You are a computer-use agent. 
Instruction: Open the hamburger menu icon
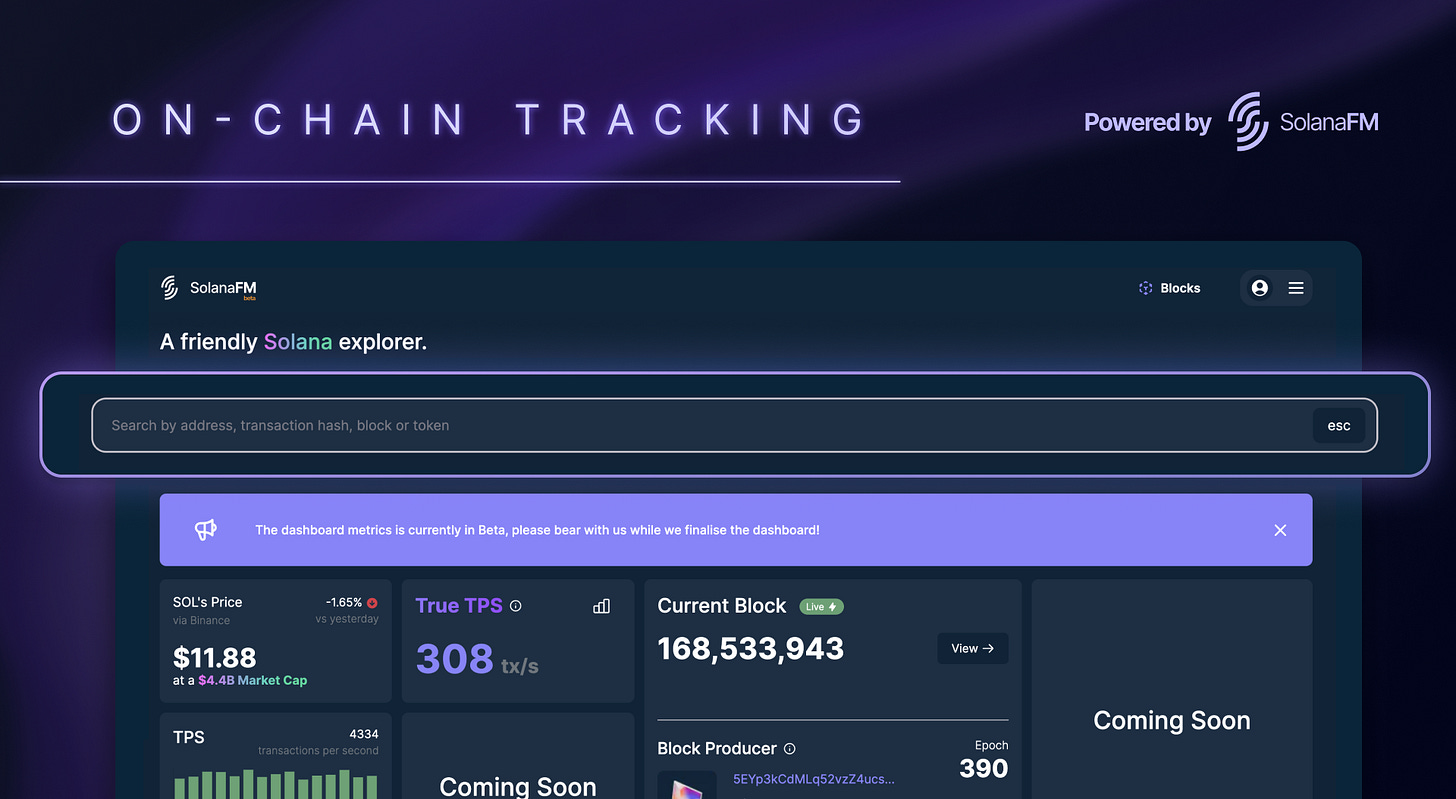(1296, 288)
